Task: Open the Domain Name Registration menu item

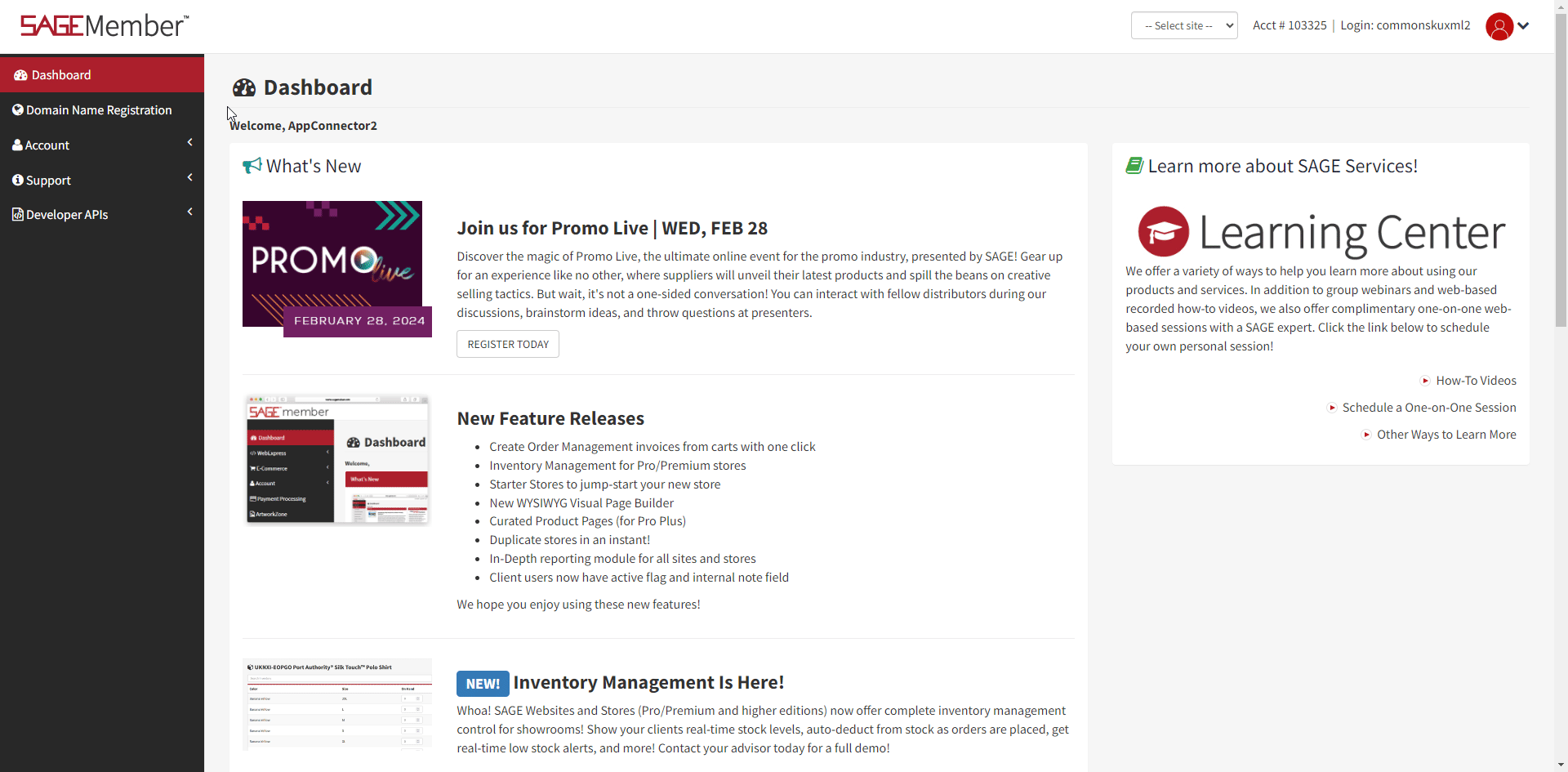Action: (98, 109)
